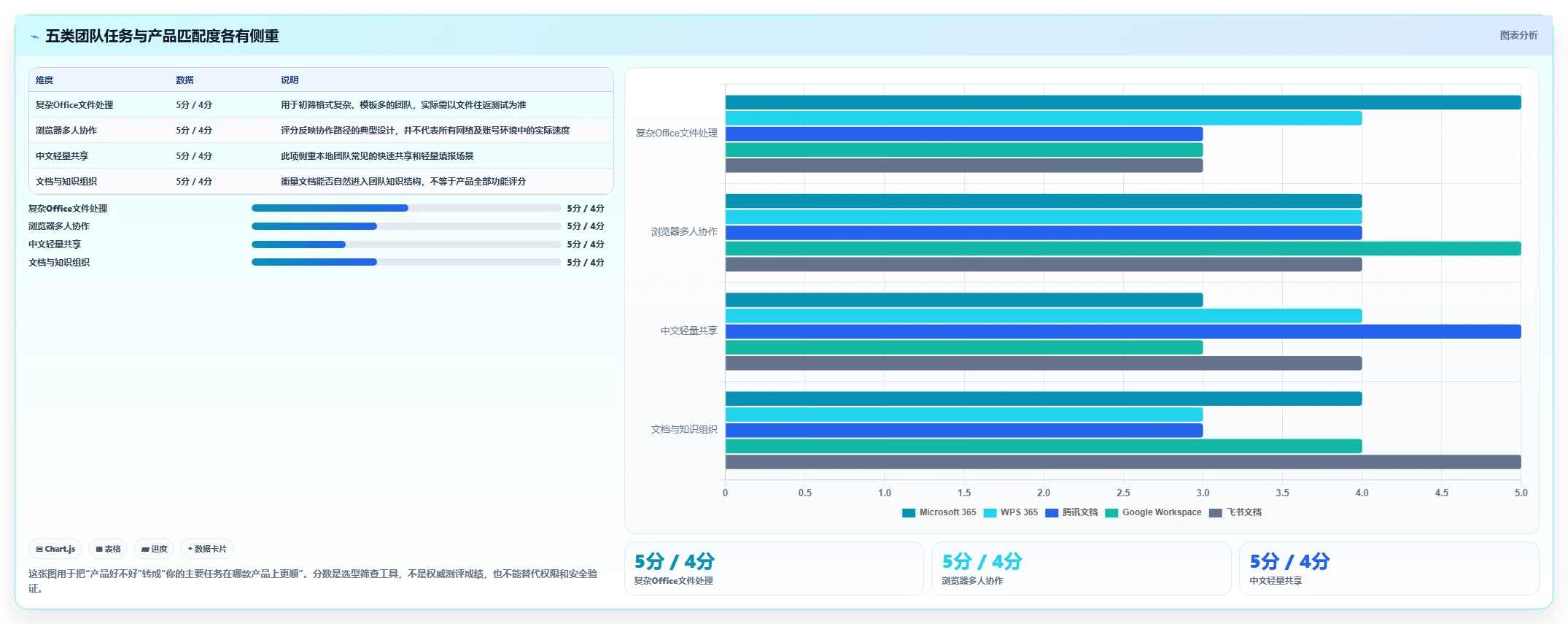Toggle Microsoft 365 legend swatch

tap(909, 512)
